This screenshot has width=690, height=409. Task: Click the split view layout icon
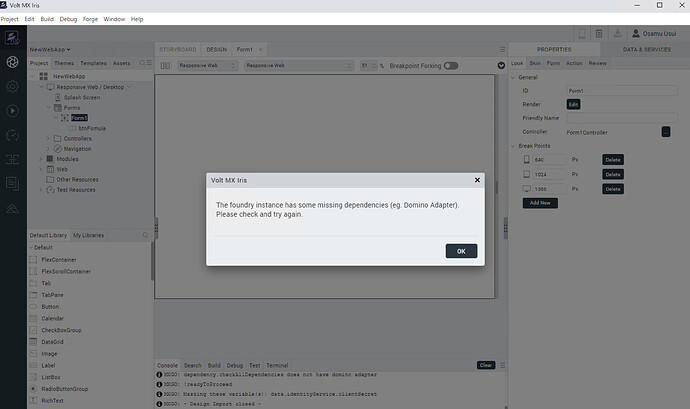point(165,66)
